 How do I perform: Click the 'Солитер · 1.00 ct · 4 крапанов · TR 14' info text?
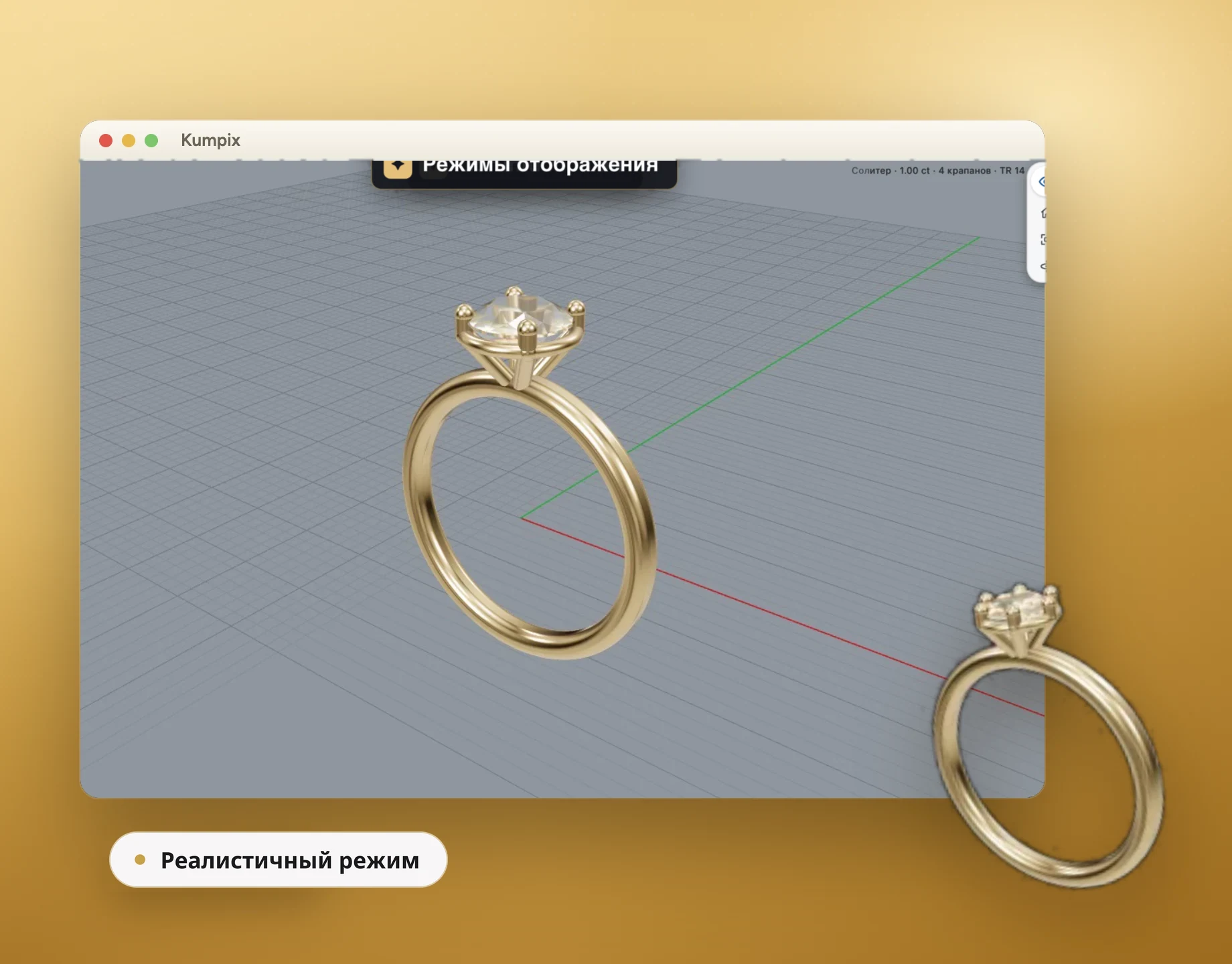point(937,171)
